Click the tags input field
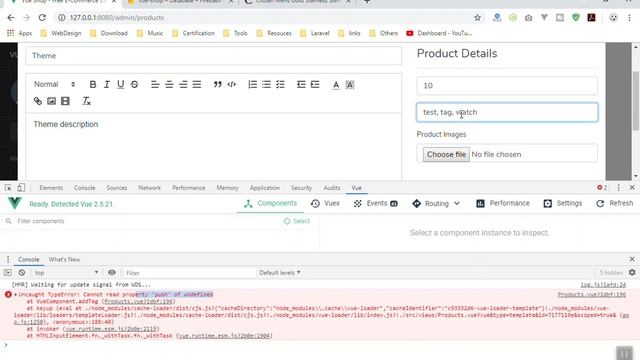The image size is (640, 360). coord(507,112)
